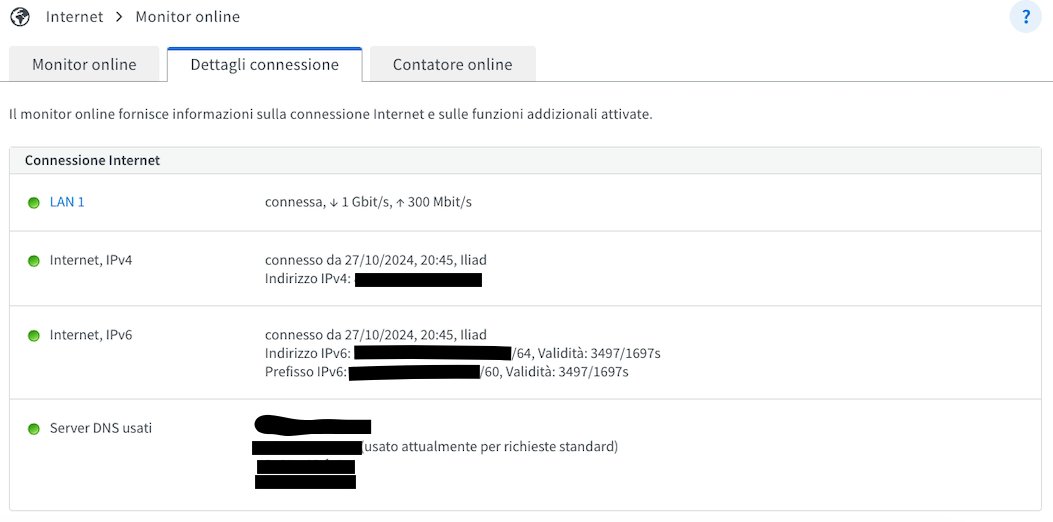Viewport: 1053px width, 522px height.
Task: Open help with the question mark icon
Action: (x=1025, y=17)
